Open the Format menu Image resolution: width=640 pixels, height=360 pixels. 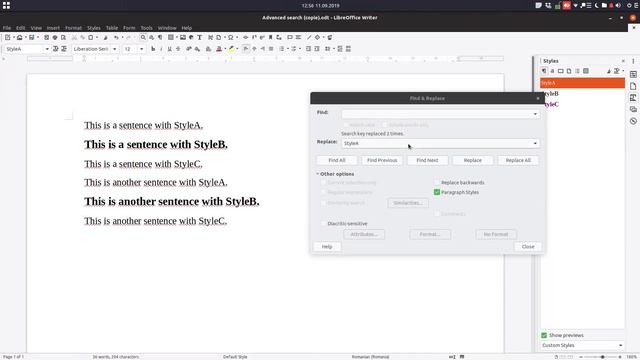click(73, 28)
